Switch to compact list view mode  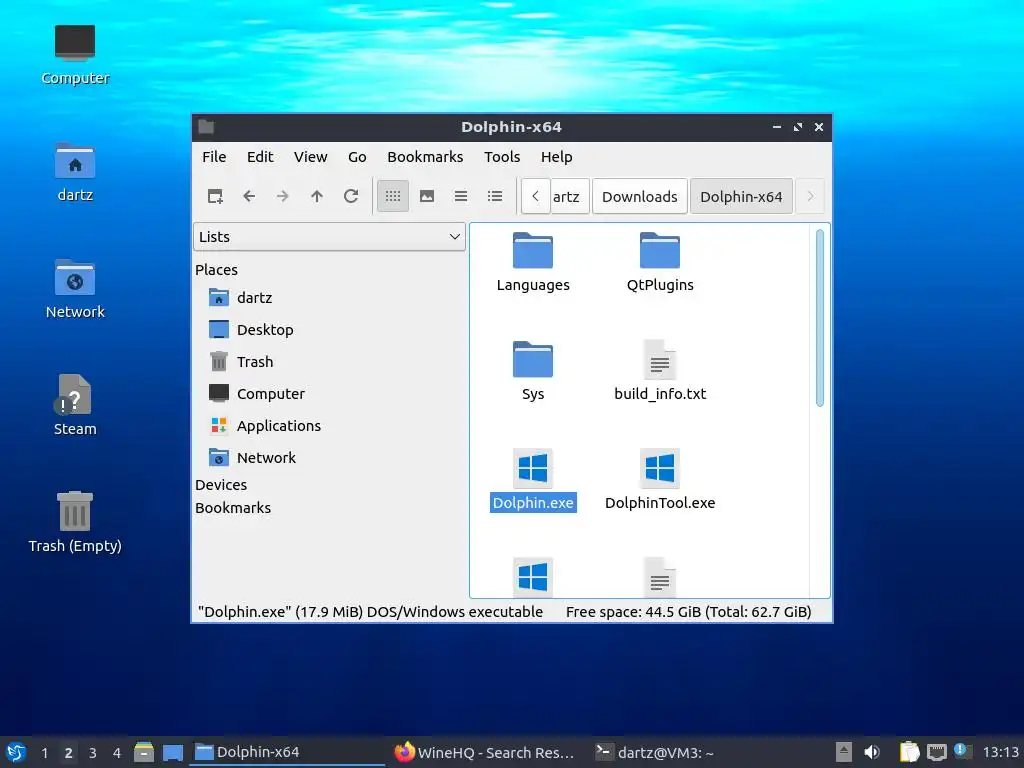point(461,196)
